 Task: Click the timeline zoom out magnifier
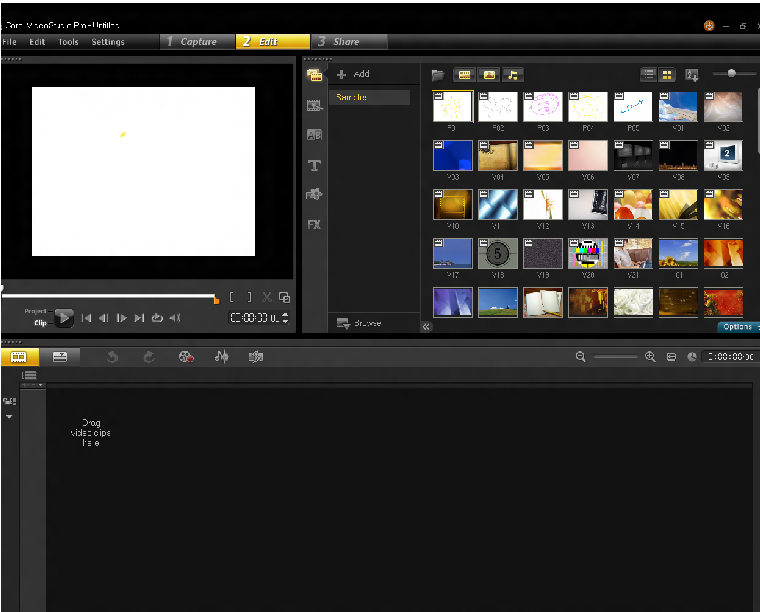click(580, 357)
